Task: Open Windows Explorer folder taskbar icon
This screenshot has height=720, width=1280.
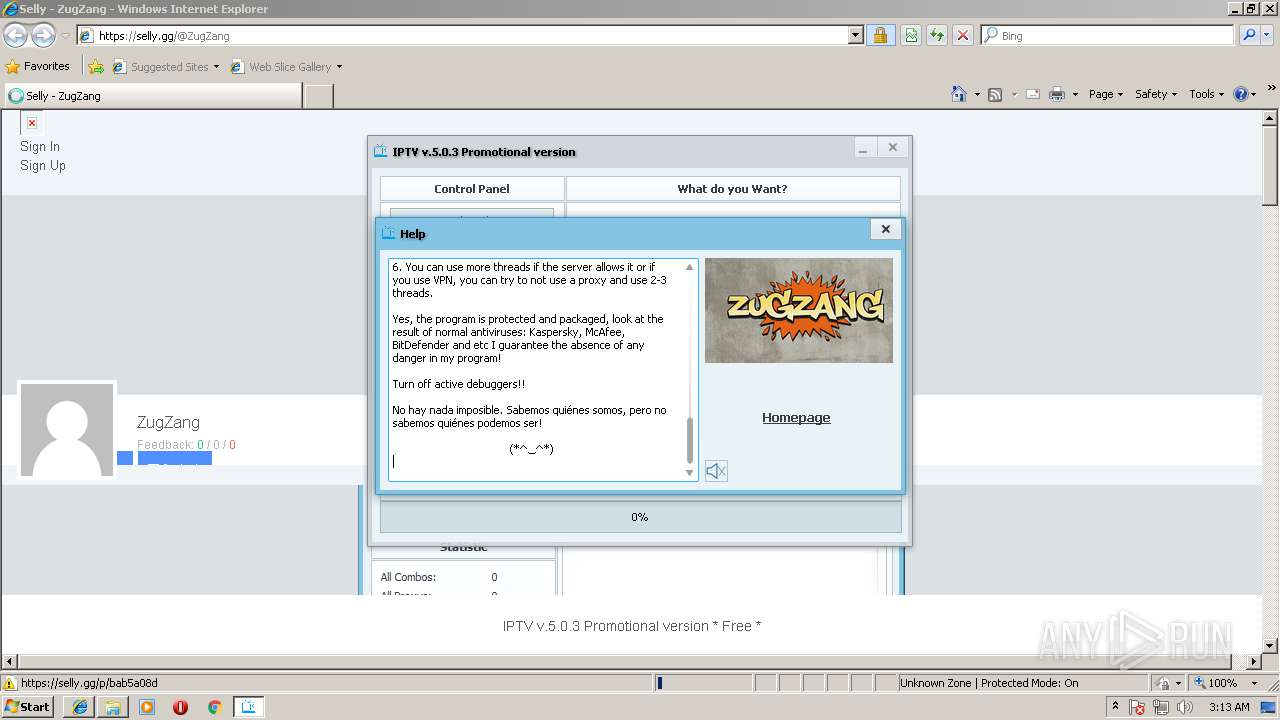Action: click(x=113, y=707)
